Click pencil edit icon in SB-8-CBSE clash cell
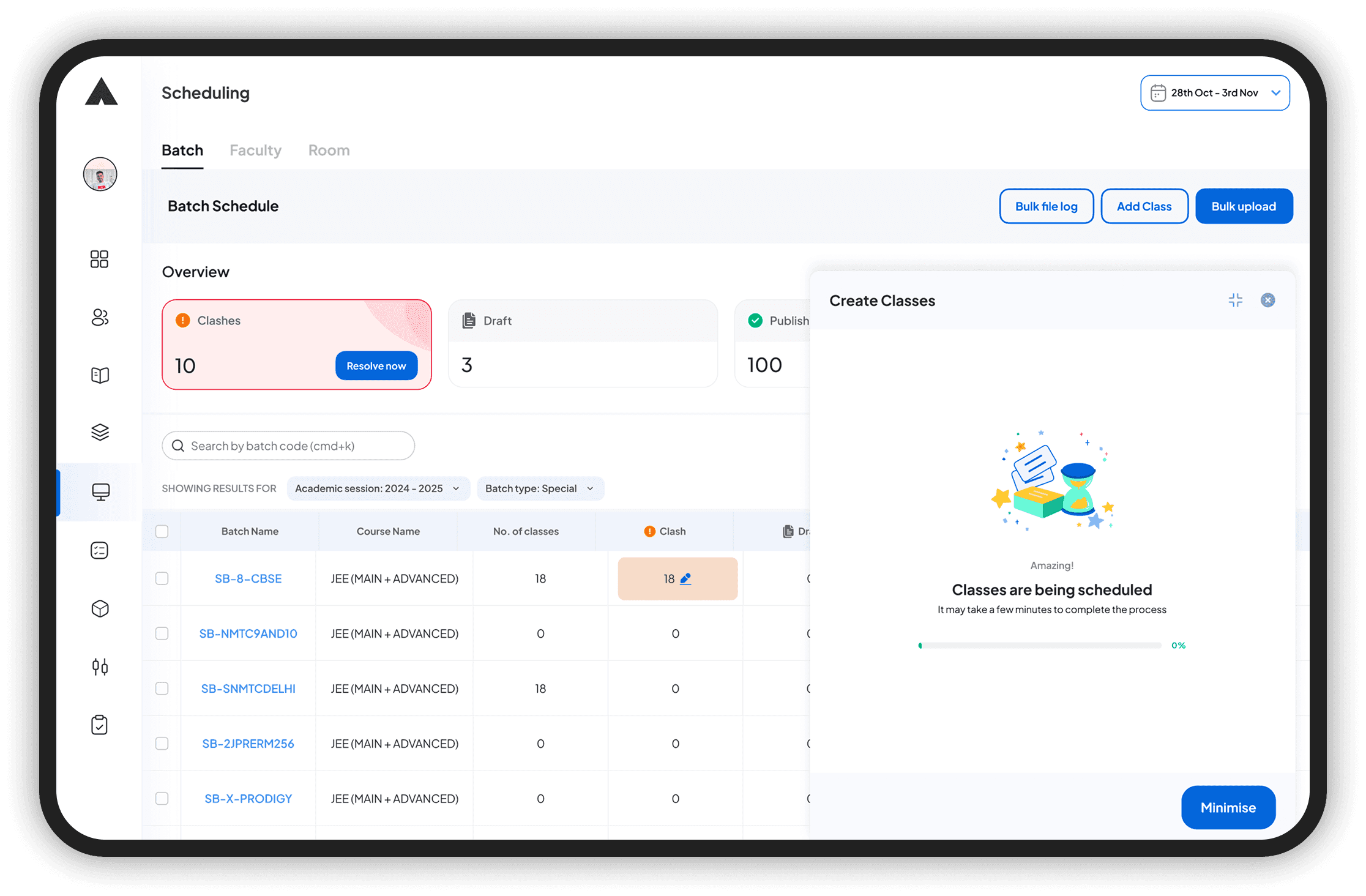1366x896 pixels. coord(685,578)
